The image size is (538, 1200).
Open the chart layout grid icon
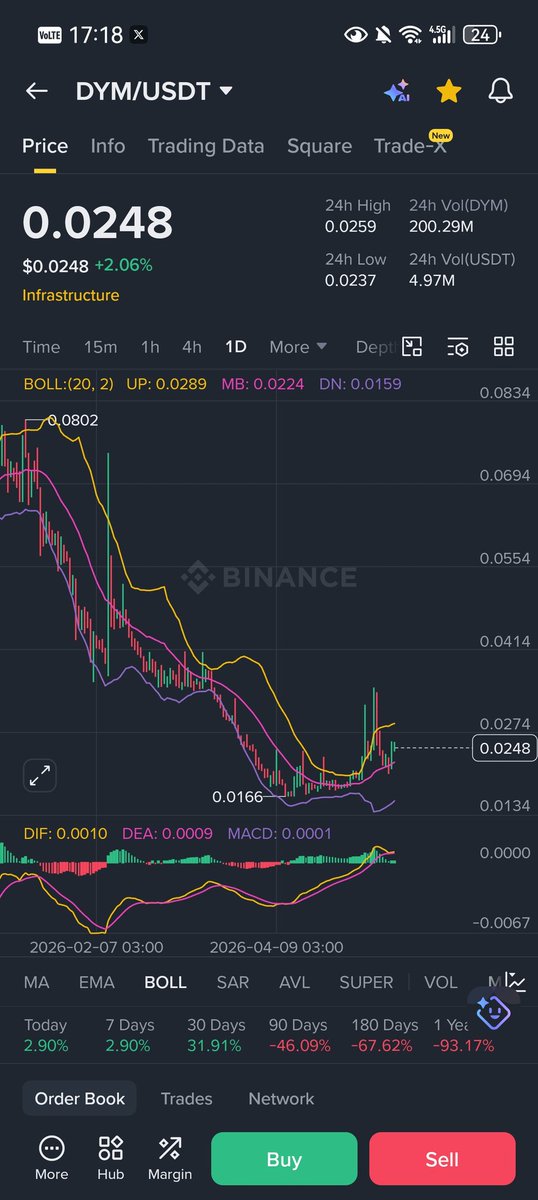click(x=504, y=347)
